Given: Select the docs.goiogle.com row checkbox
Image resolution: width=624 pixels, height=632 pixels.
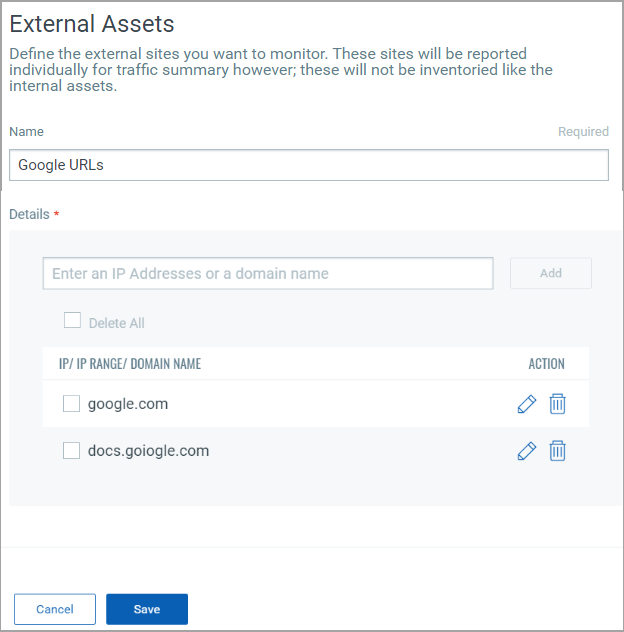Looking at the screenshot, I should [x=71, y=450].
